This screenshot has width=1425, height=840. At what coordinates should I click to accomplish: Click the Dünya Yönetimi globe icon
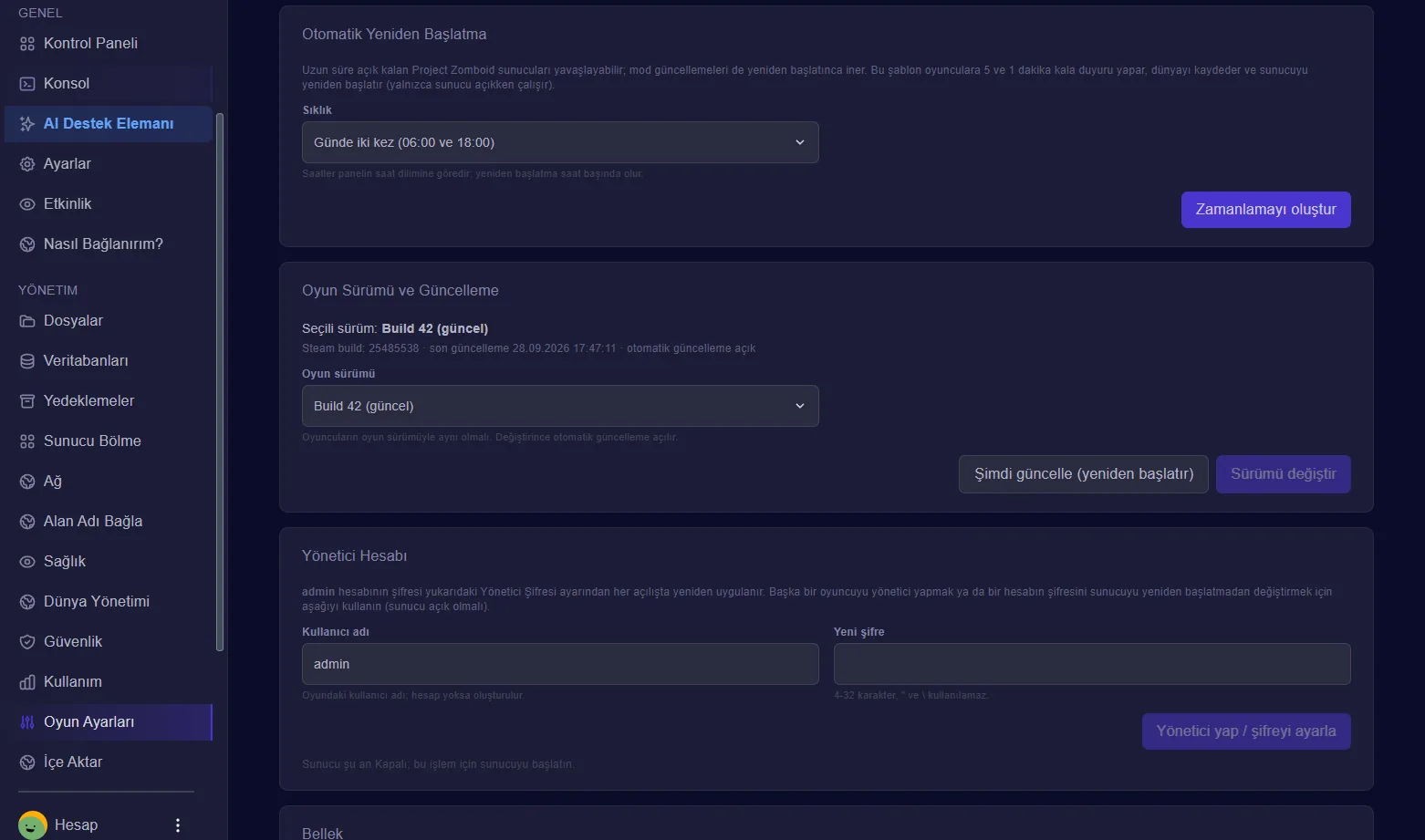pyautogui.click(x=27, y=602)
